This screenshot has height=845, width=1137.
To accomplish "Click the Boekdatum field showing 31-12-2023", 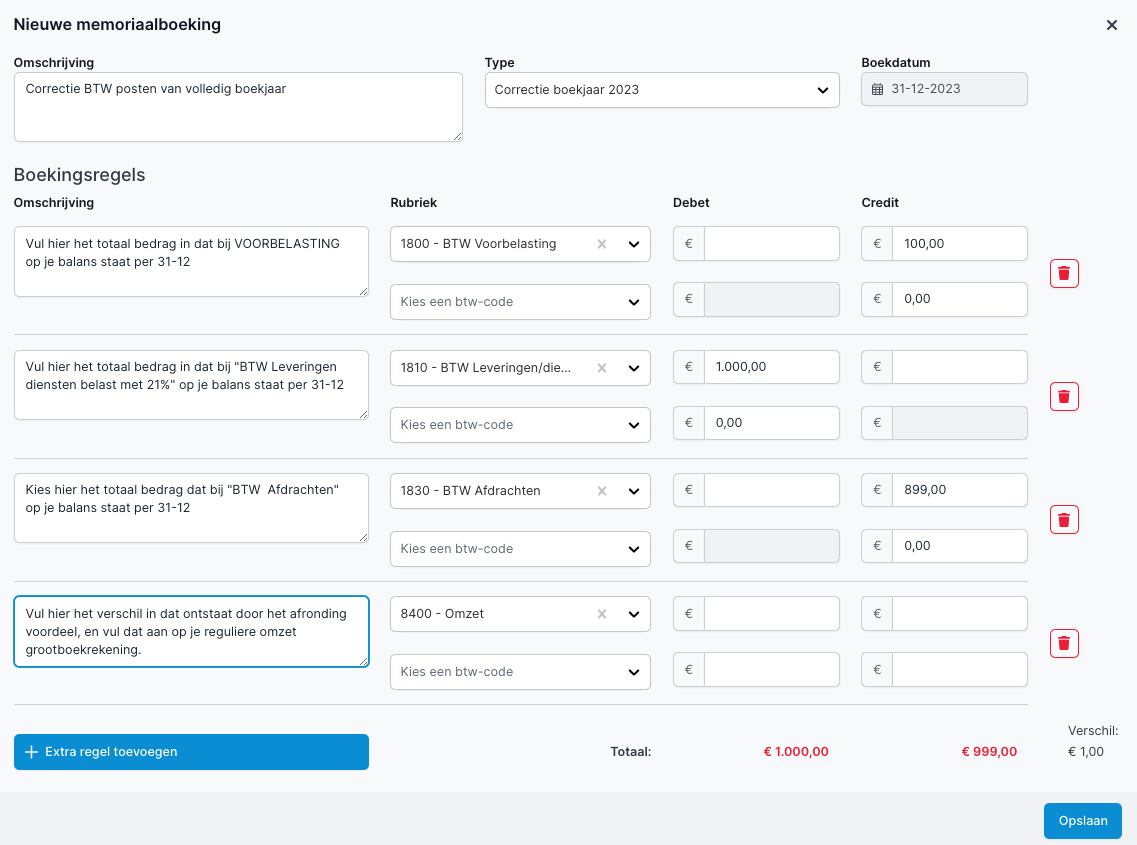I will pos(944,89).
